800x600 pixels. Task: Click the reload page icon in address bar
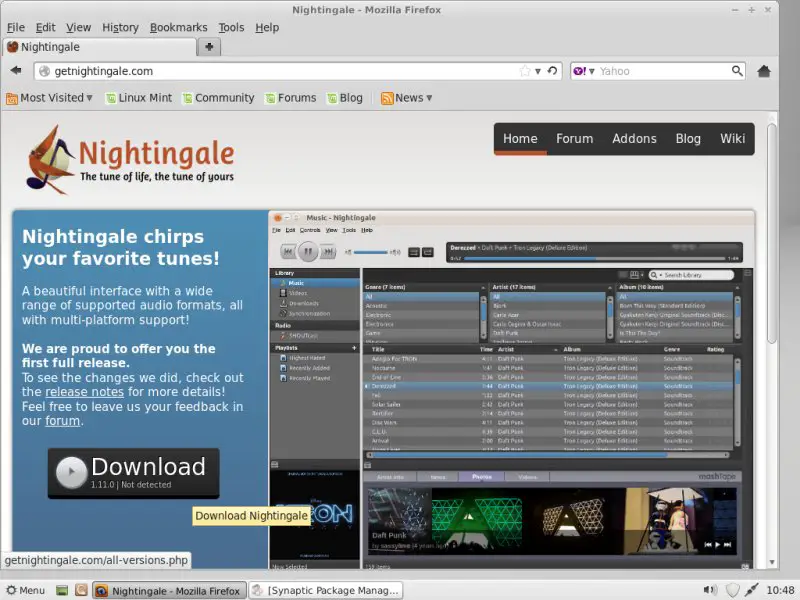552,71
